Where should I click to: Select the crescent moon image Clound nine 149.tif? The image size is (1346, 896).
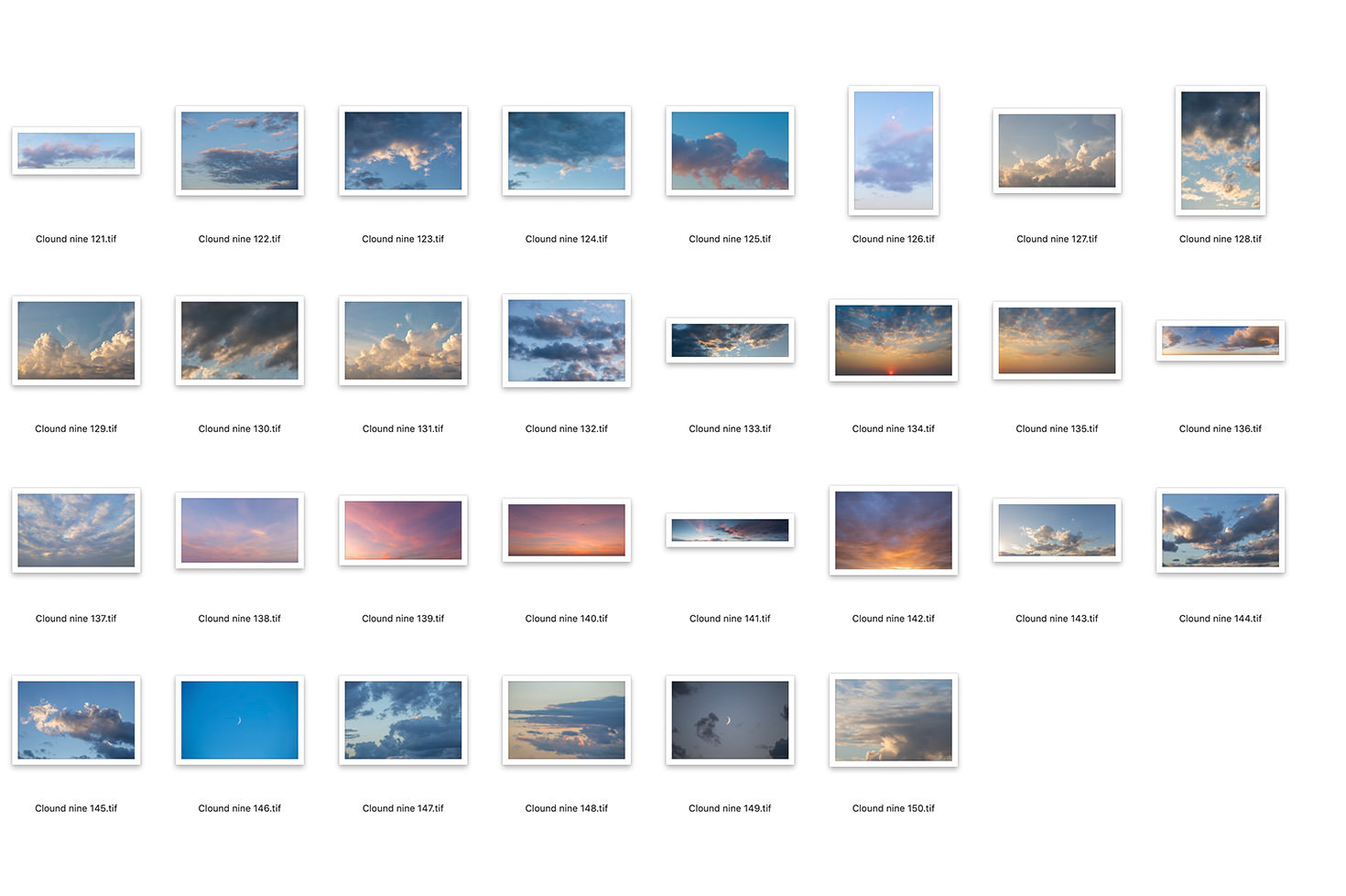click(730, 720)
